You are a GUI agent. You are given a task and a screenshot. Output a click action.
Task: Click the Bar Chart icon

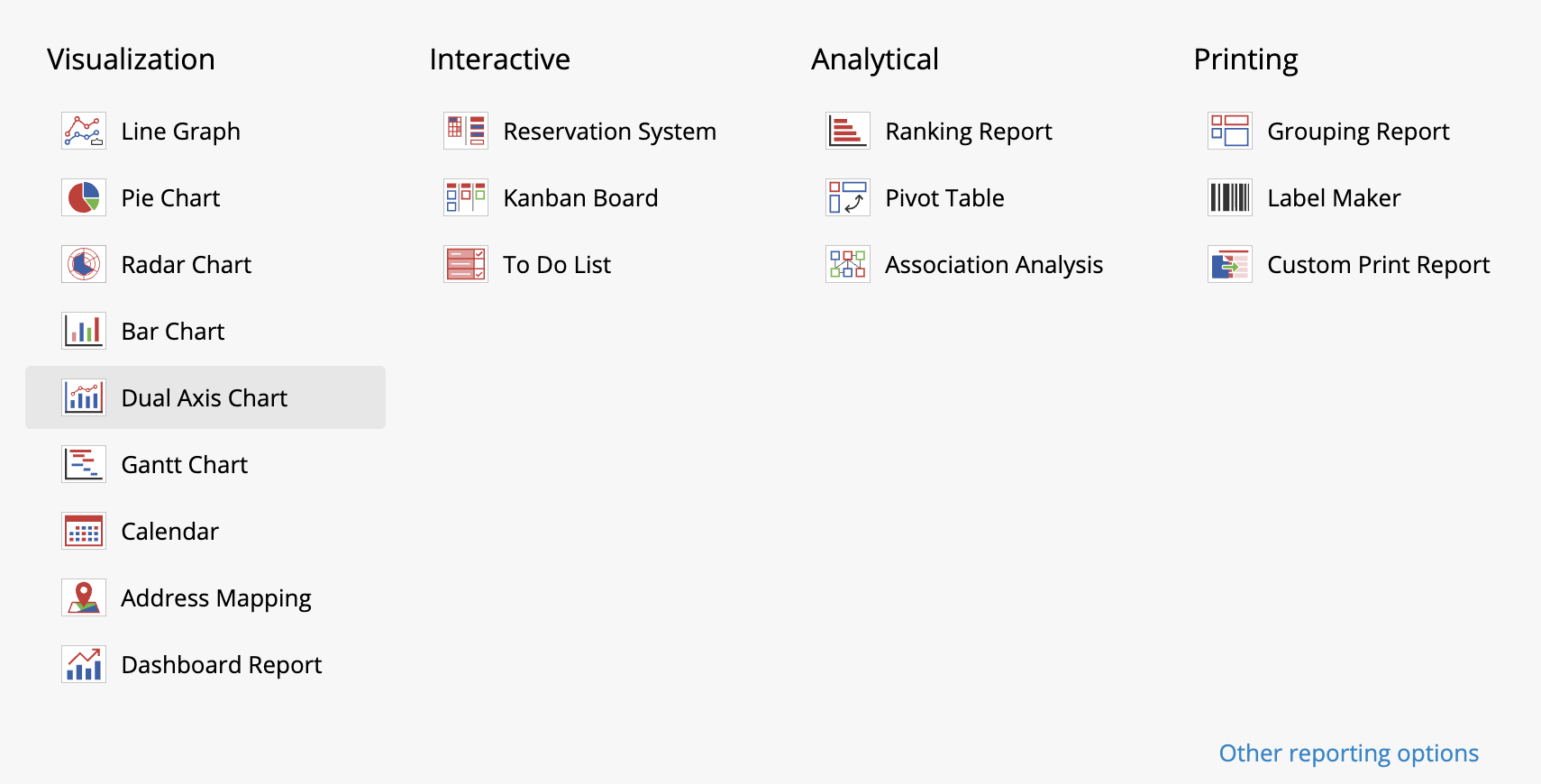[x=84, y=331]
